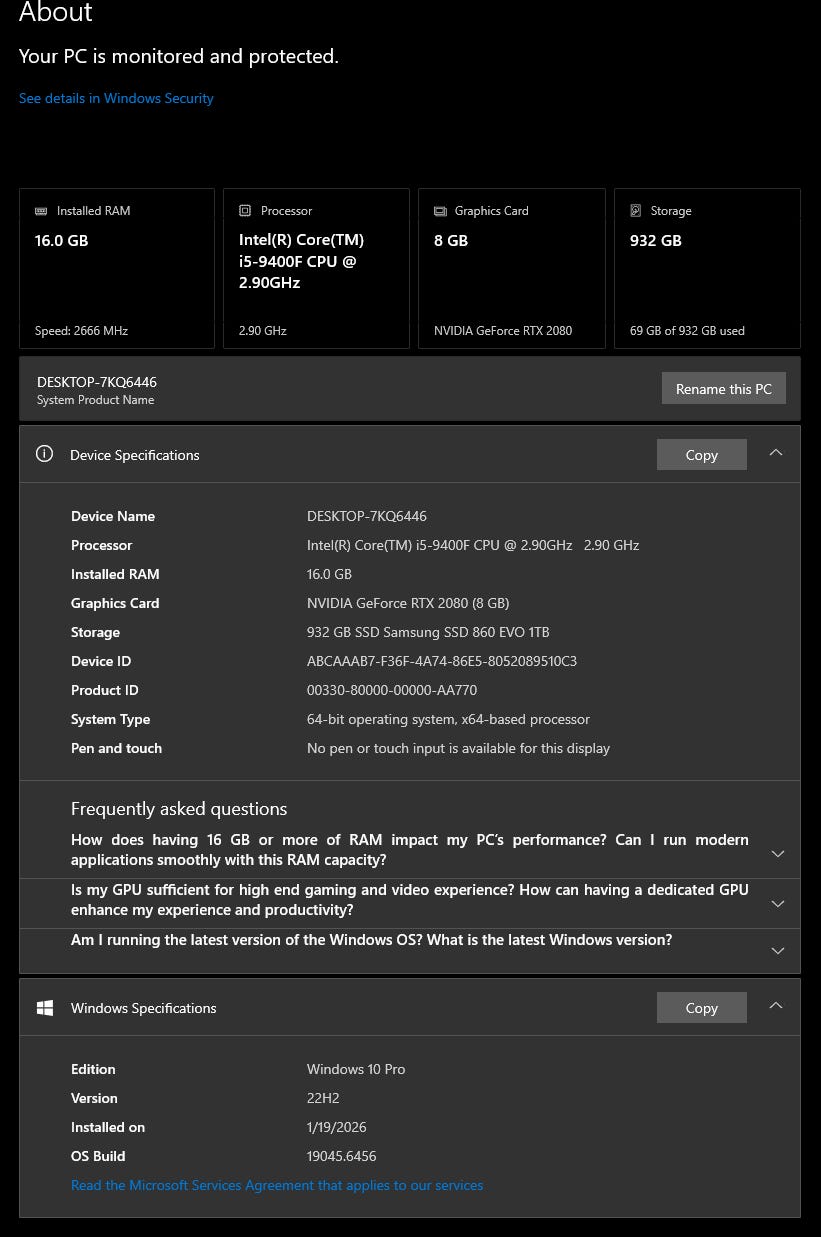Collapse the Device Specifications section

(x=776, y=453)
